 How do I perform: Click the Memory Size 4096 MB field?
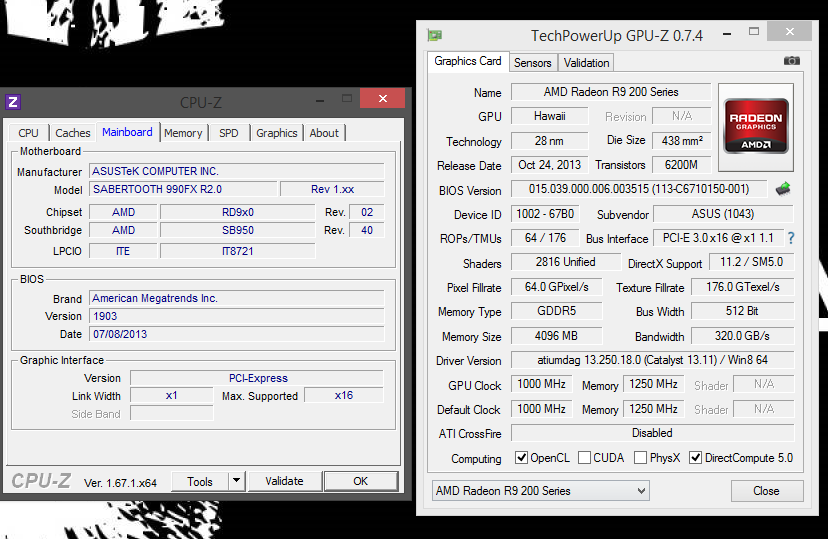(x=556, y=336)
